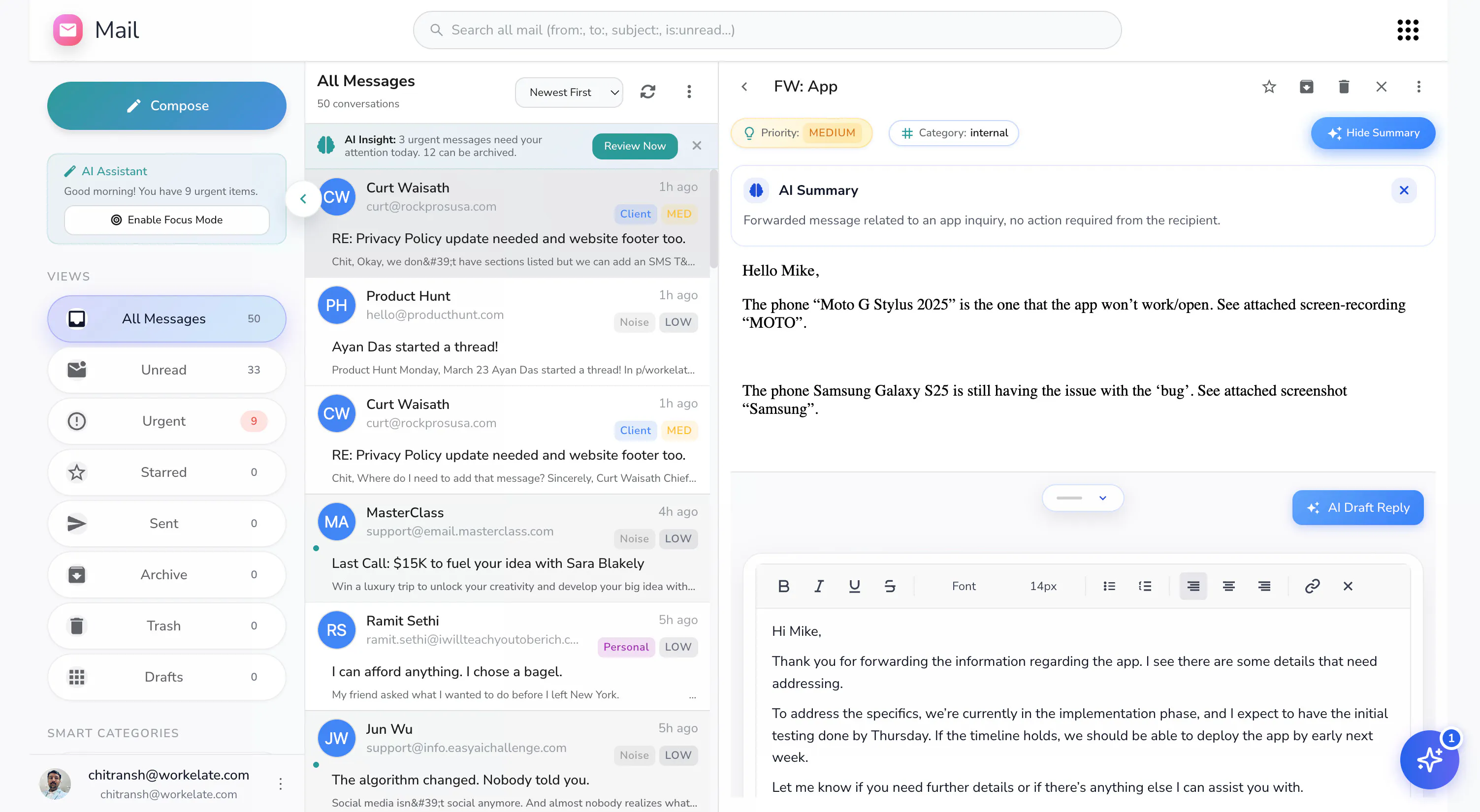Click the Compose button
The image size is (1480, 812).
point(166,106)
